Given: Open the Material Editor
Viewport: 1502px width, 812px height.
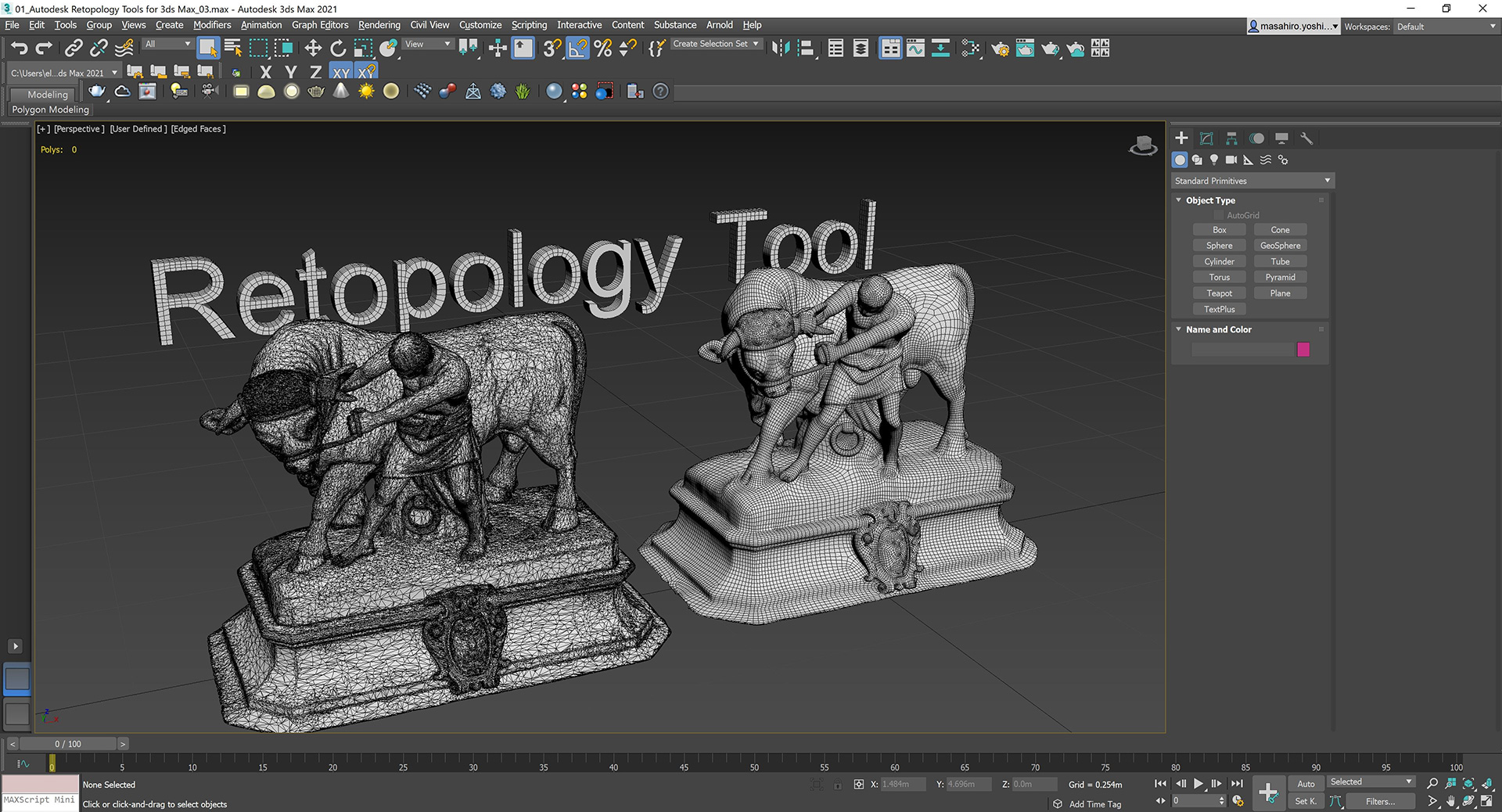Looking at the screenshot, I should click(970, 49).
